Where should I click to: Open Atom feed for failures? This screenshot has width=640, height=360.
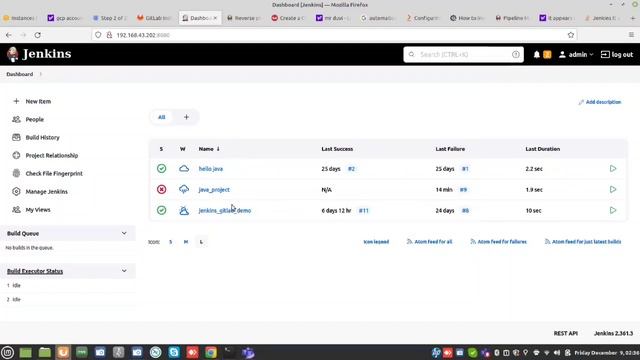pyautogui.click(x=498, y=242)
